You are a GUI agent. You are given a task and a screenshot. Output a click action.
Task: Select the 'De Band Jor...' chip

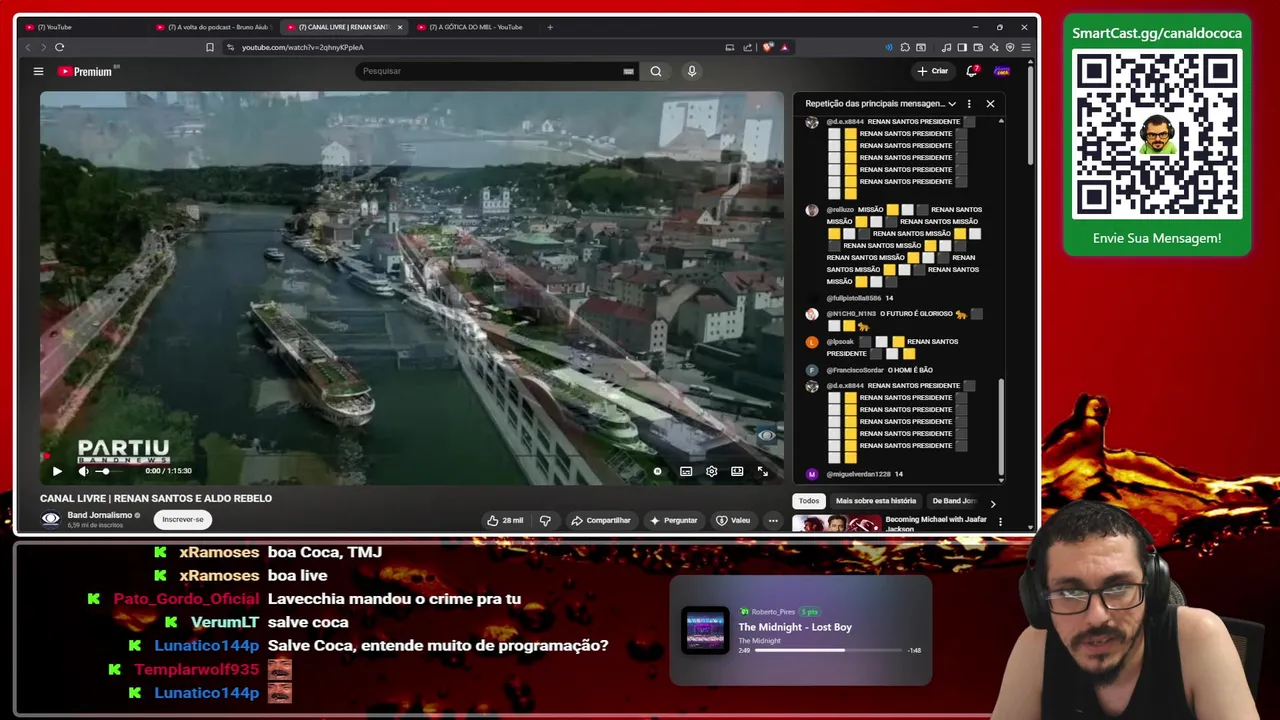click(x=954, y=501)
